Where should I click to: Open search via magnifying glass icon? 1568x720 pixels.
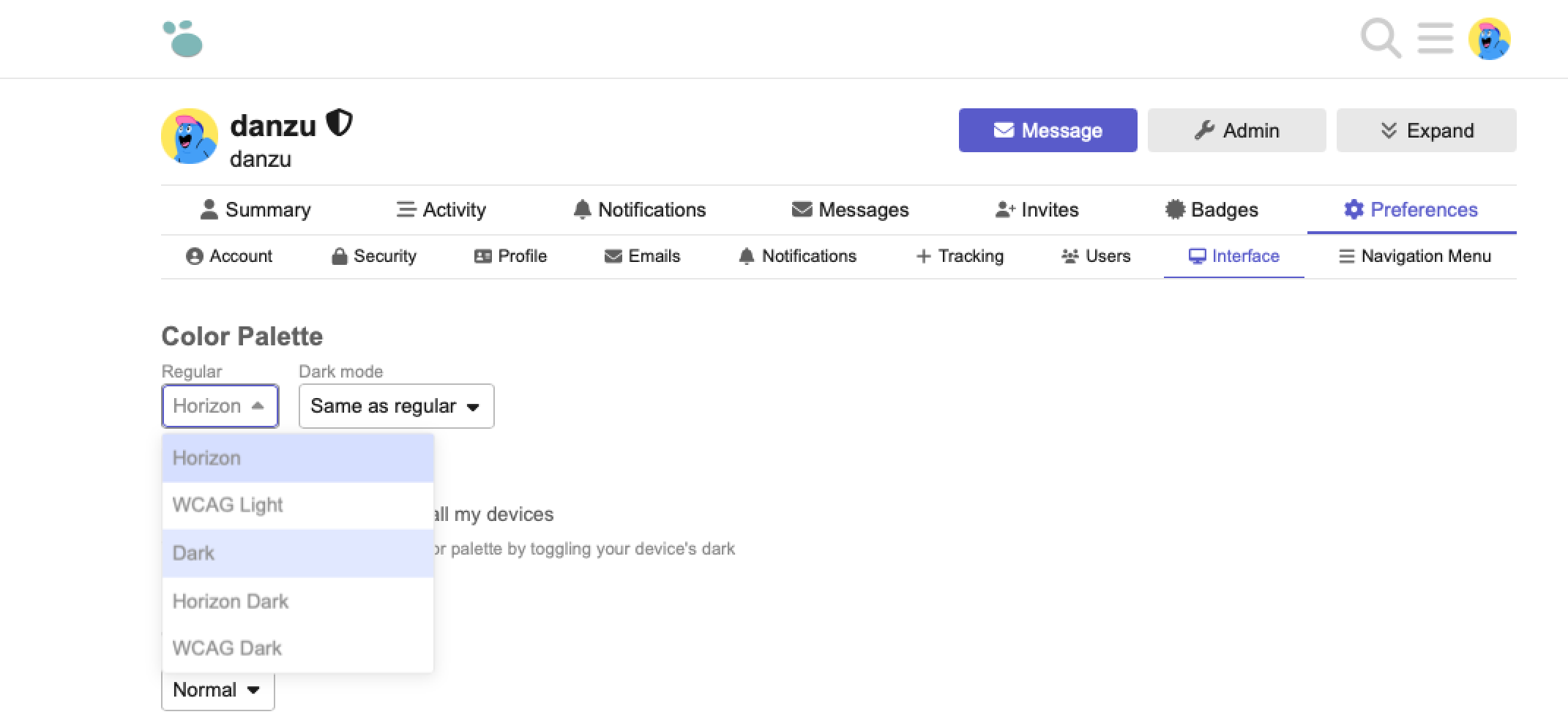click(1380, 38)
